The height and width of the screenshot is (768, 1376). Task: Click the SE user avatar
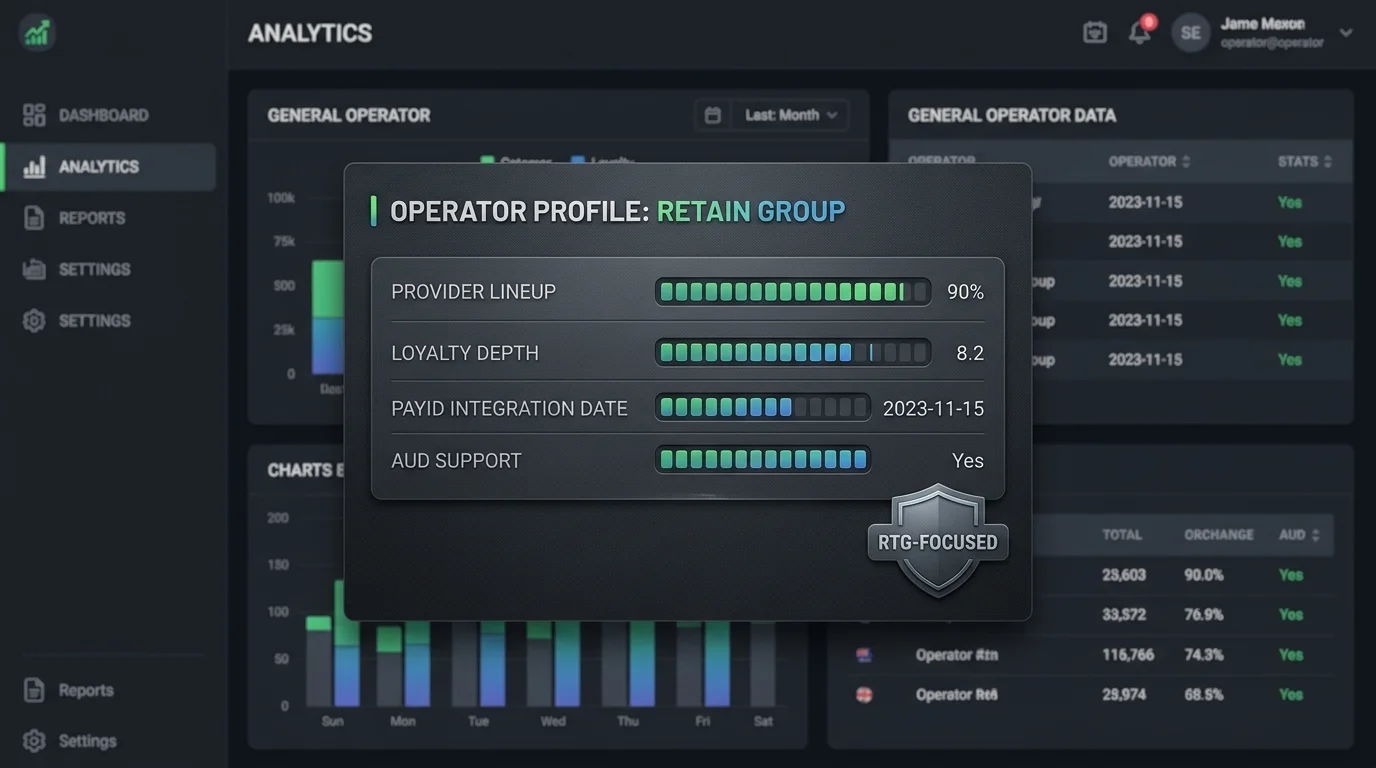tap(1190, 33)
